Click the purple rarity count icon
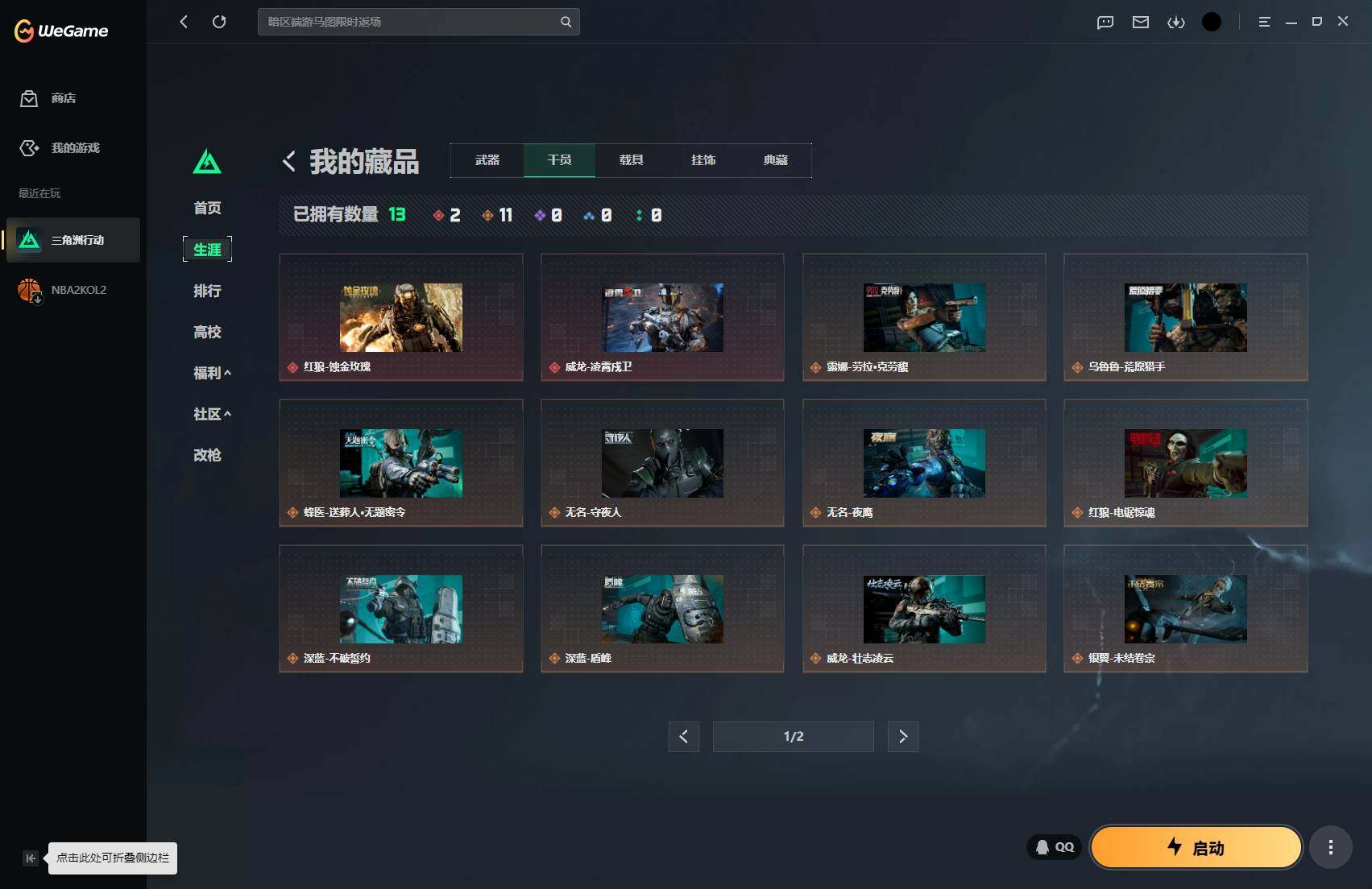The image size is (1372, 889). click(x=540, y=215)
